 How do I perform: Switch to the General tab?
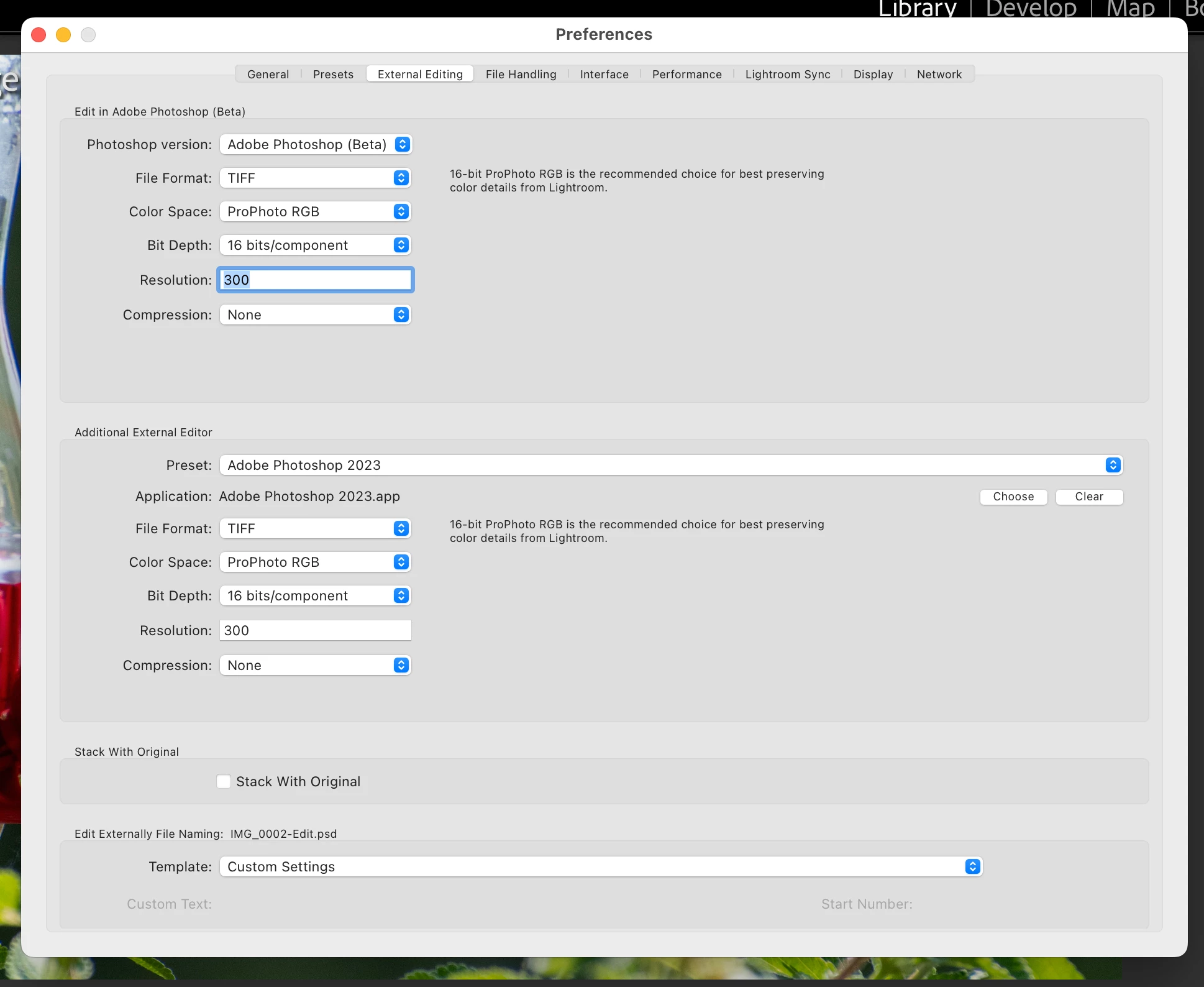pos(268,74)
